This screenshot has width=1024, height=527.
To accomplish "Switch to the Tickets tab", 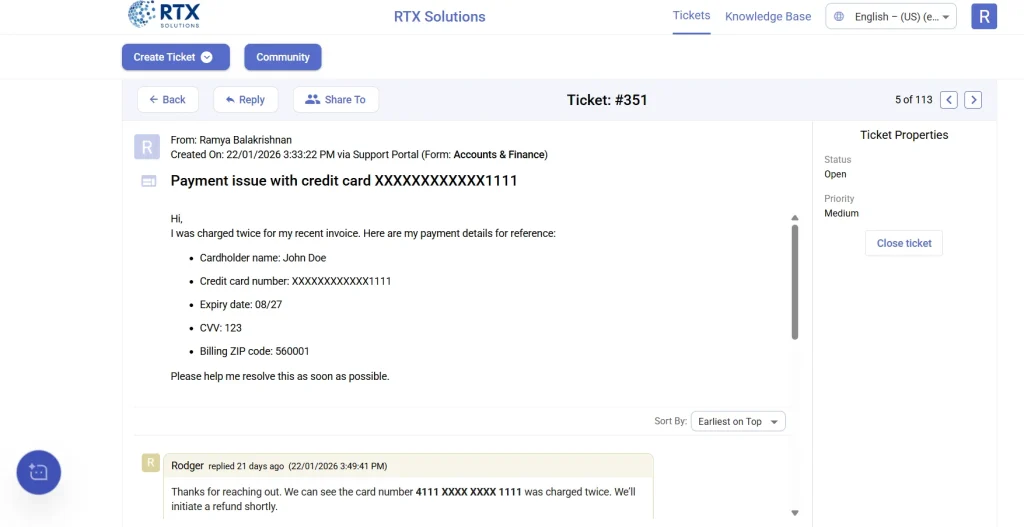I will click(x=691, y=16).
